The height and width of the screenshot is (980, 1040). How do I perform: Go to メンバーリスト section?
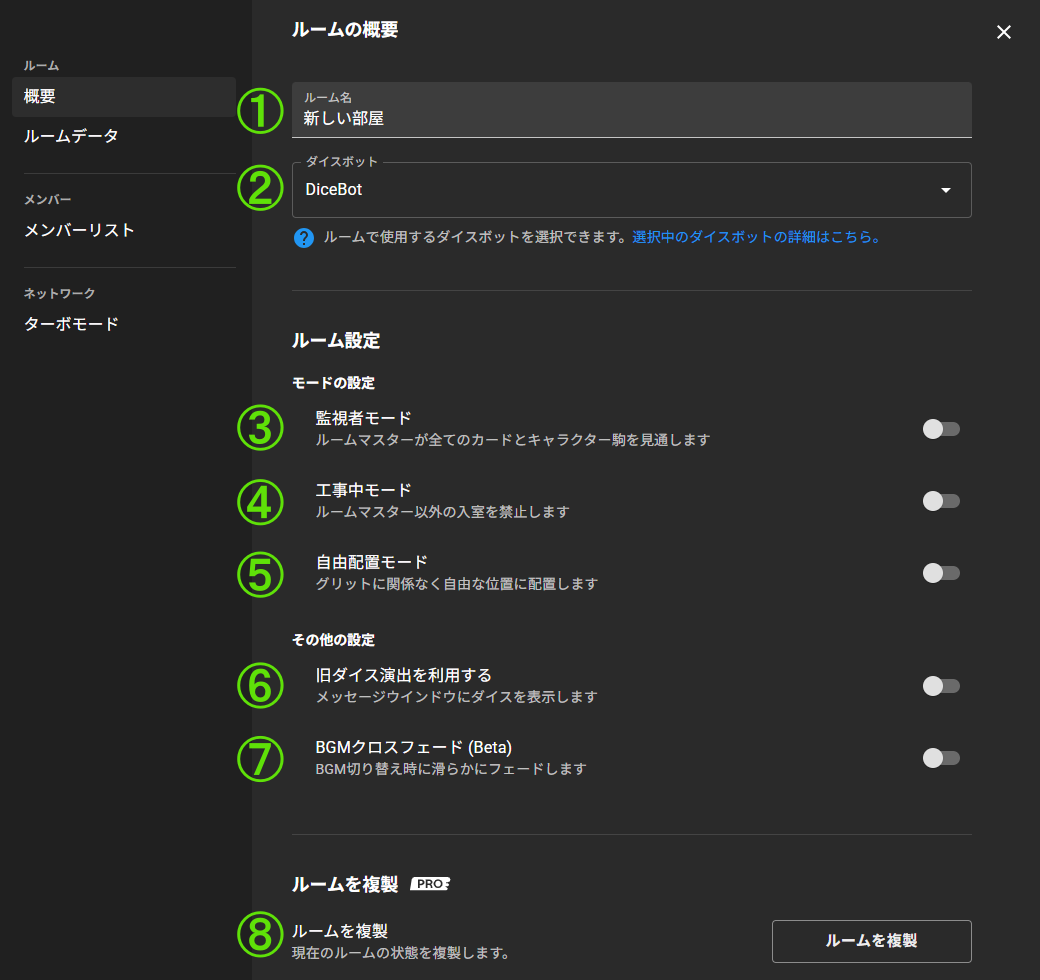(x=79, y=230)
